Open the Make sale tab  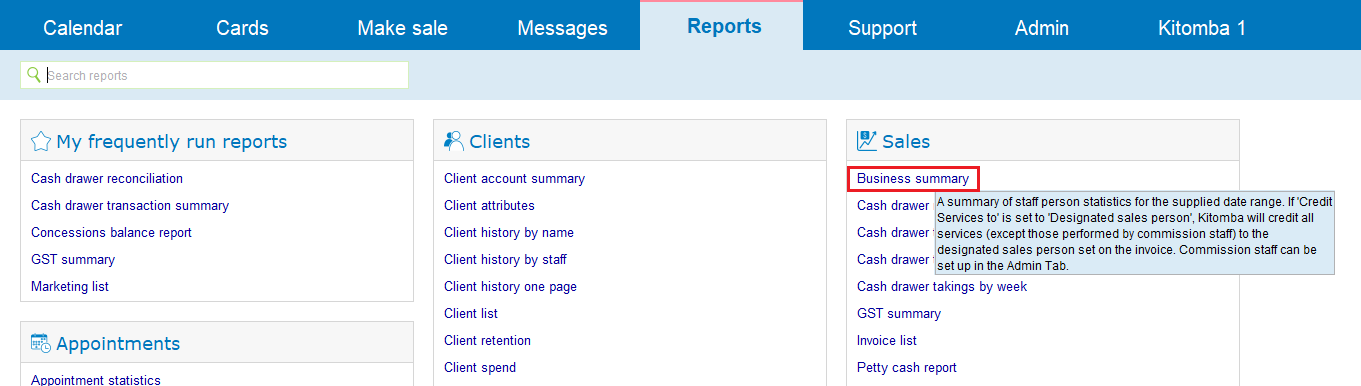[x=402, y=28]
